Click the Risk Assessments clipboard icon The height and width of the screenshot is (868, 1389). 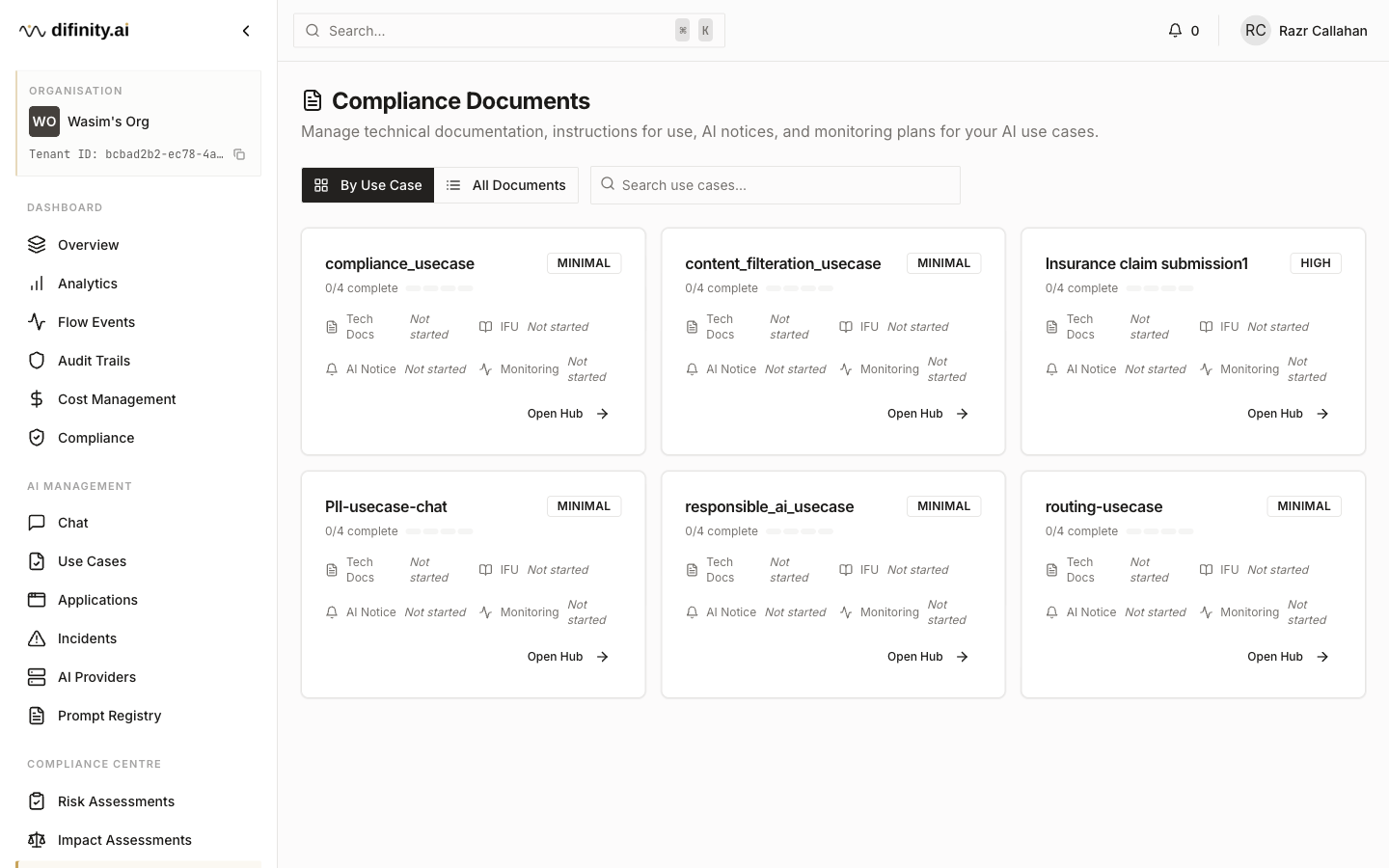pos(37,801)
